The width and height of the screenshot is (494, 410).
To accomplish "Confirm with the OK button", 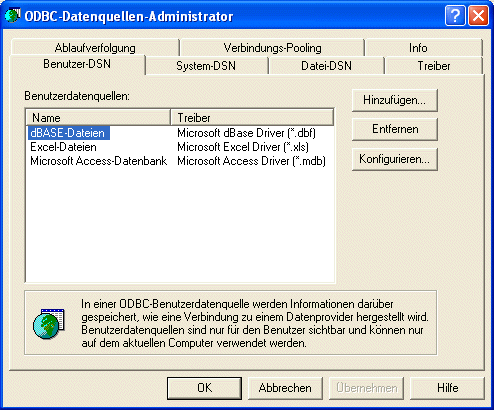I will point(204,388).
